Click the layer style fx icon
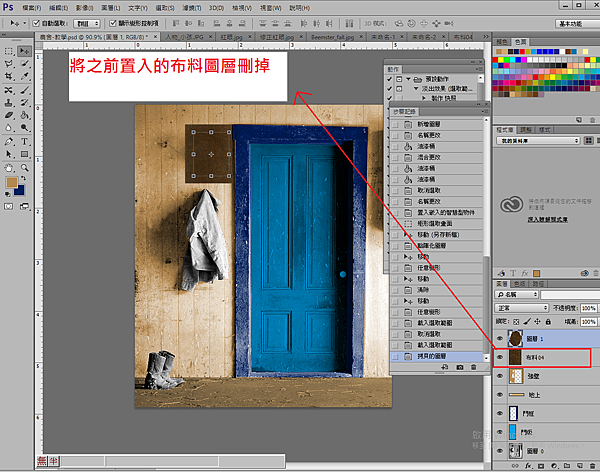Viewport: 600px width, 472px height. 528,466
